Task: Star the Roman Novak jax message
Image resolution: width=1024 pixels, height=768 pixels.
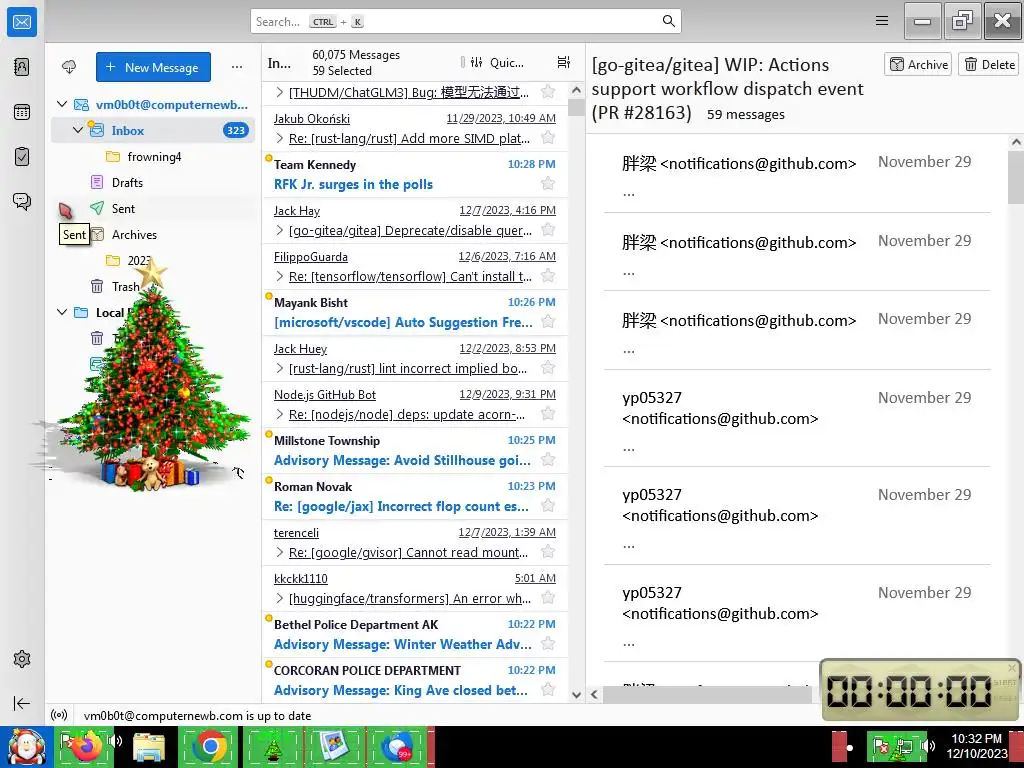Action: pos(548,505)
